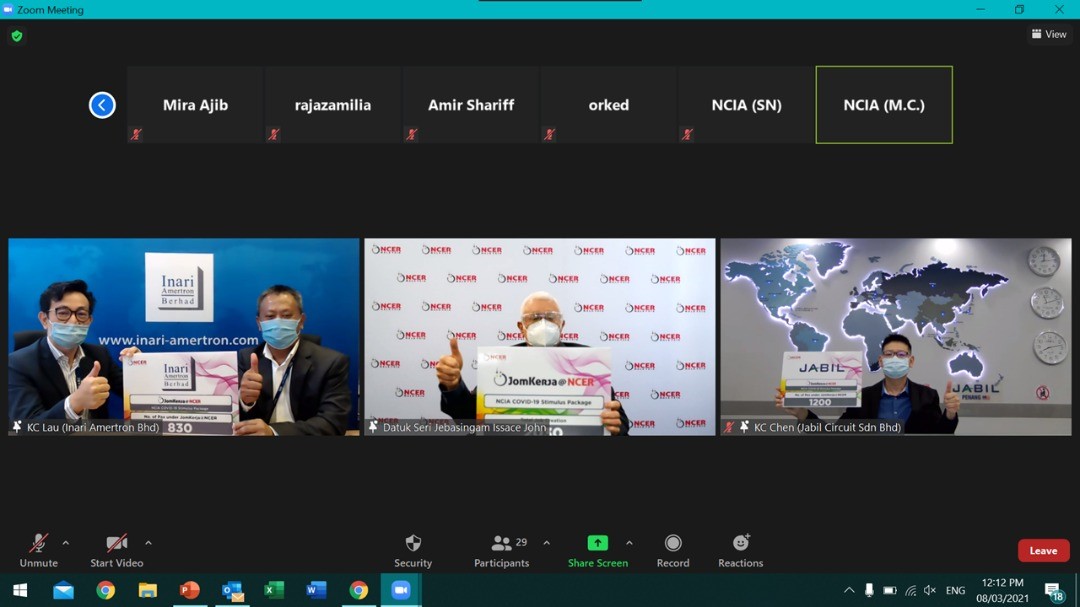Expand video options arrow beside Start Video
Image resolution: width=1080 pixels, height=607 pixels.
pos(148,543)
